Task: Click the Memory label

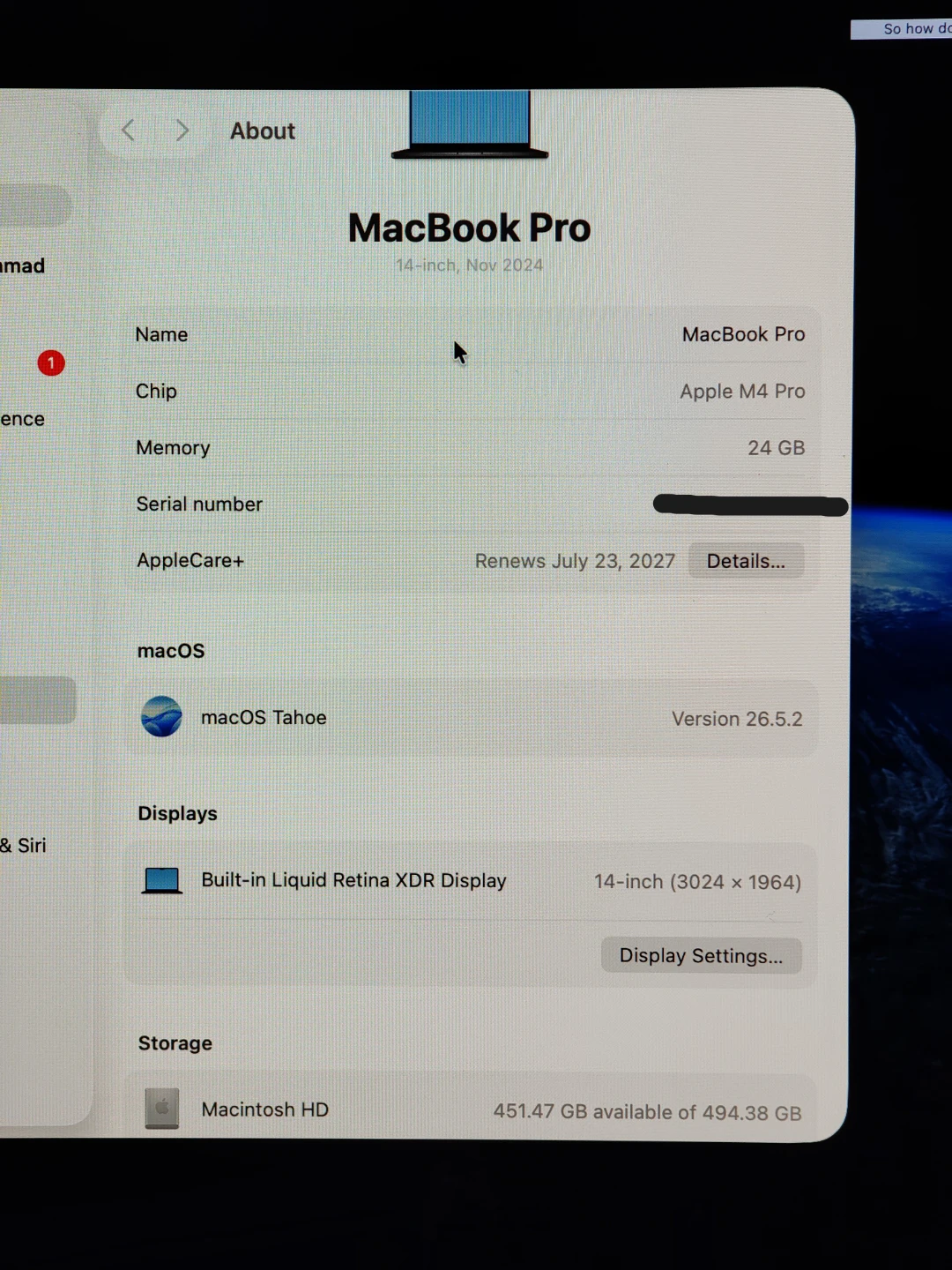Action: click(173, 448)
